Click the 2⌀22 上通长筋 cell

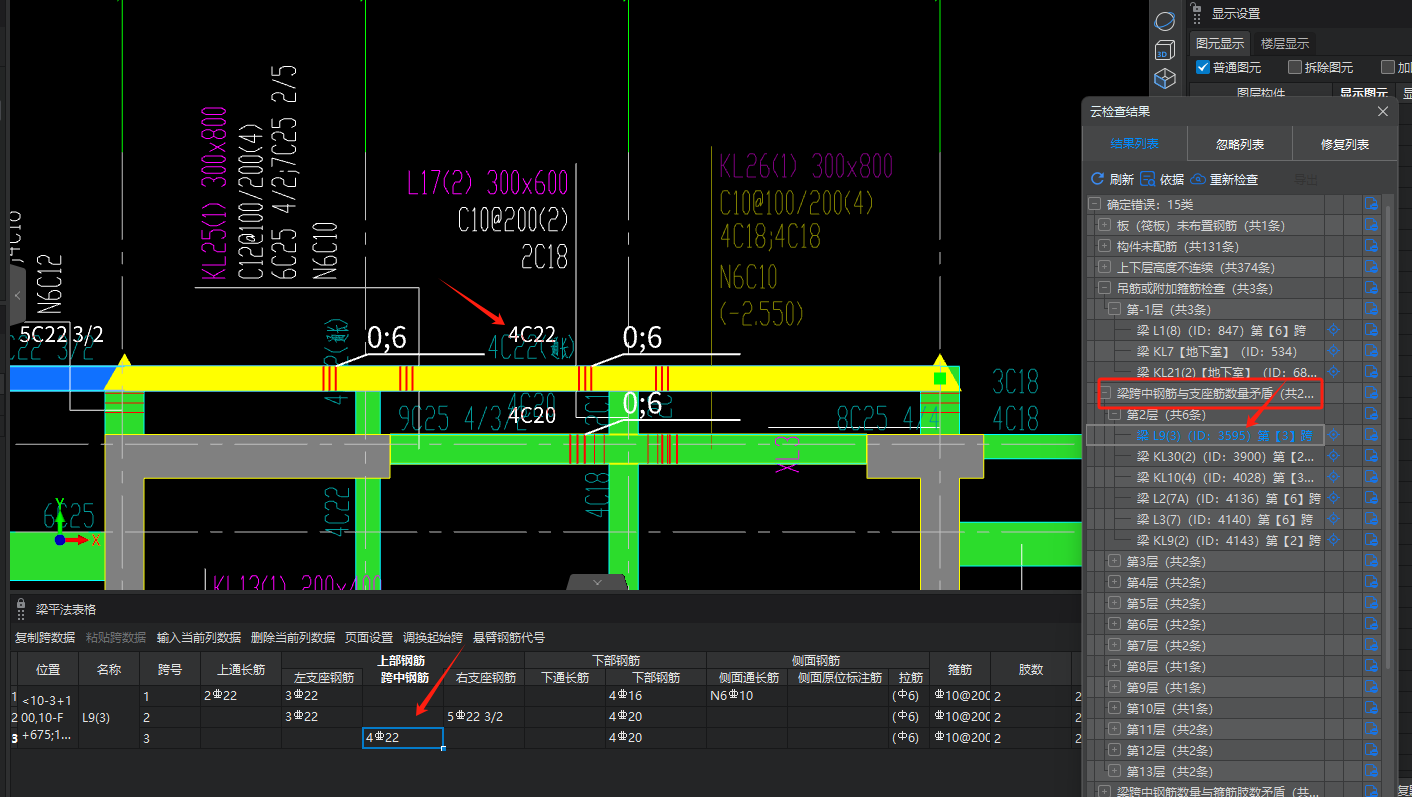tap(241, 695)
